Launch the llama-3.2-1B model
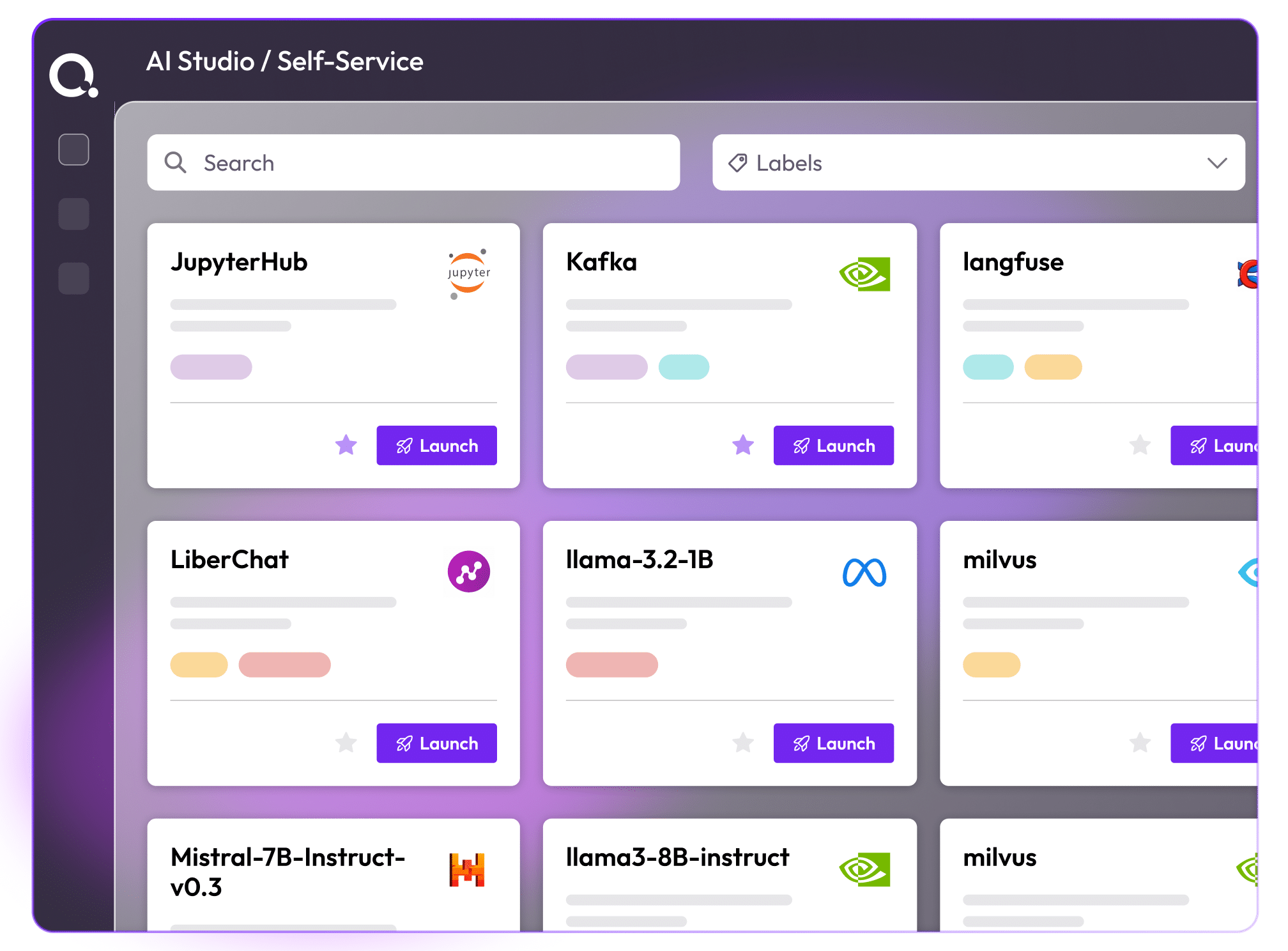Image resolution: width=1288 pixels, height=951 pixels. [x=833, y=743]
